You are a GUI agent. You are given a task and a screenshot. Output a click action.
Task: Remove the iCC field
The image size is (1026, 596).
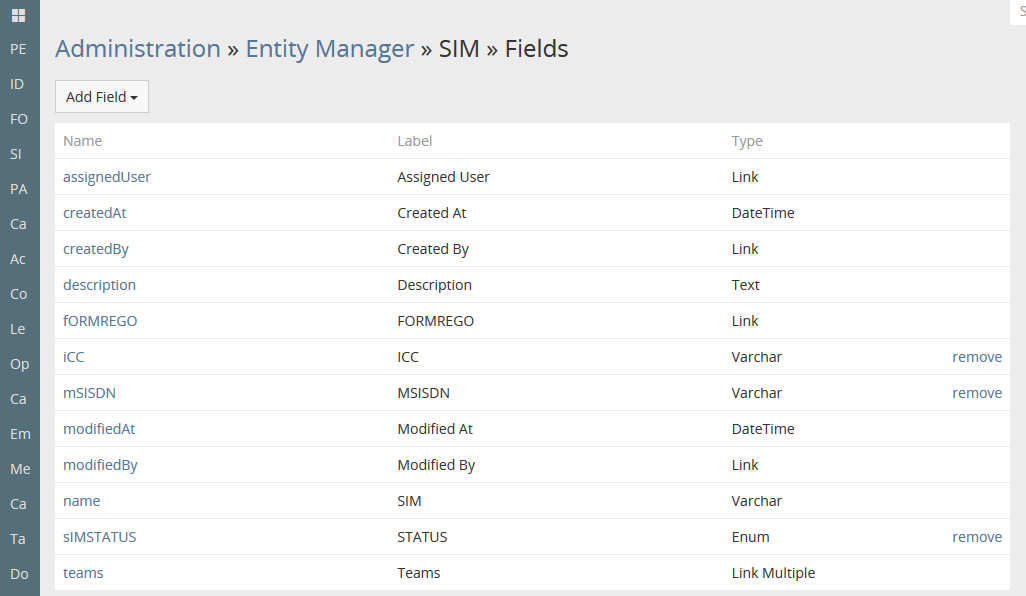[x=976, y=357]
